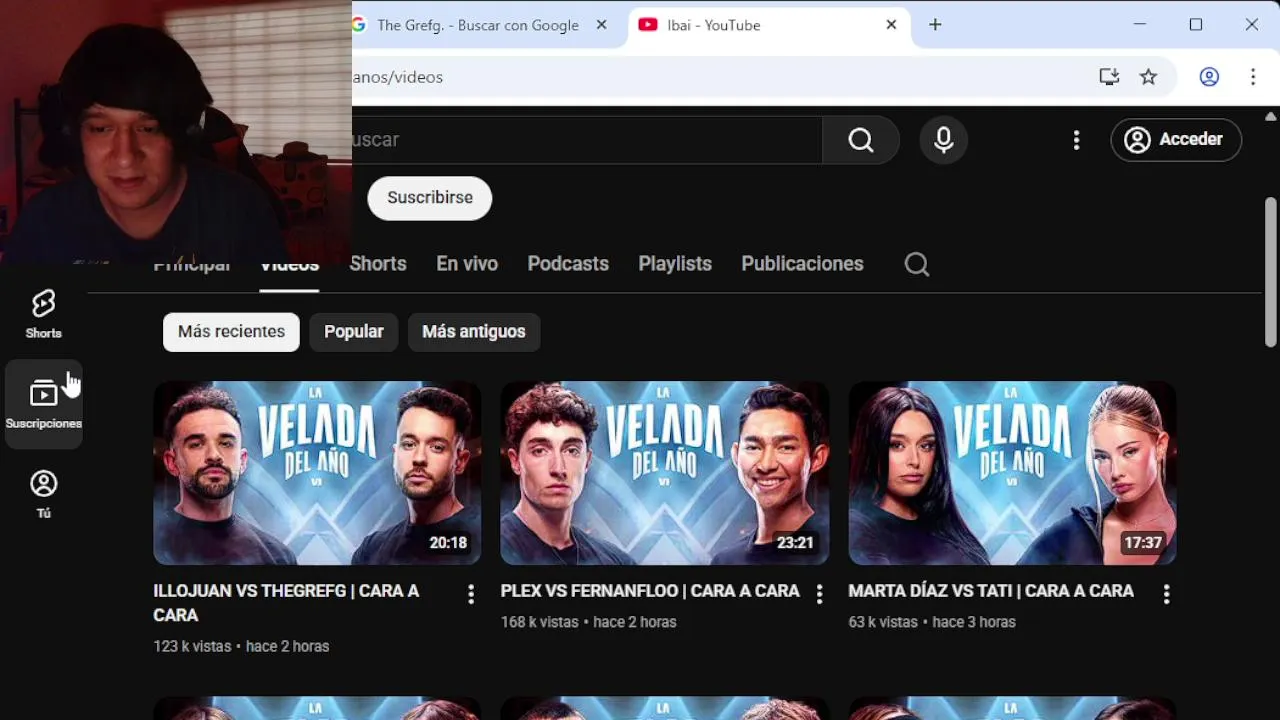The width and height of the screenshot is (1280, 720).
Task: Open the channel Shorts tab
Action: [378, 264]
